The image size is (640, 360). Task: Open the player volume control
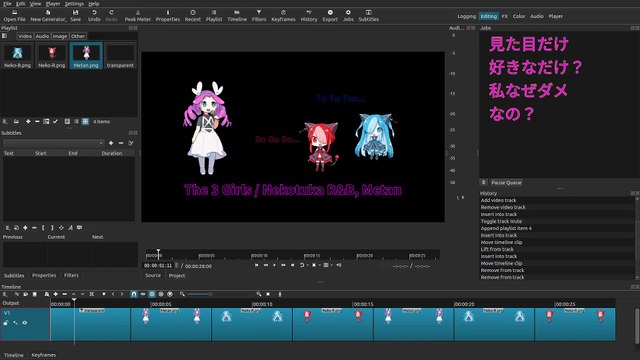[x=339, y=265]
